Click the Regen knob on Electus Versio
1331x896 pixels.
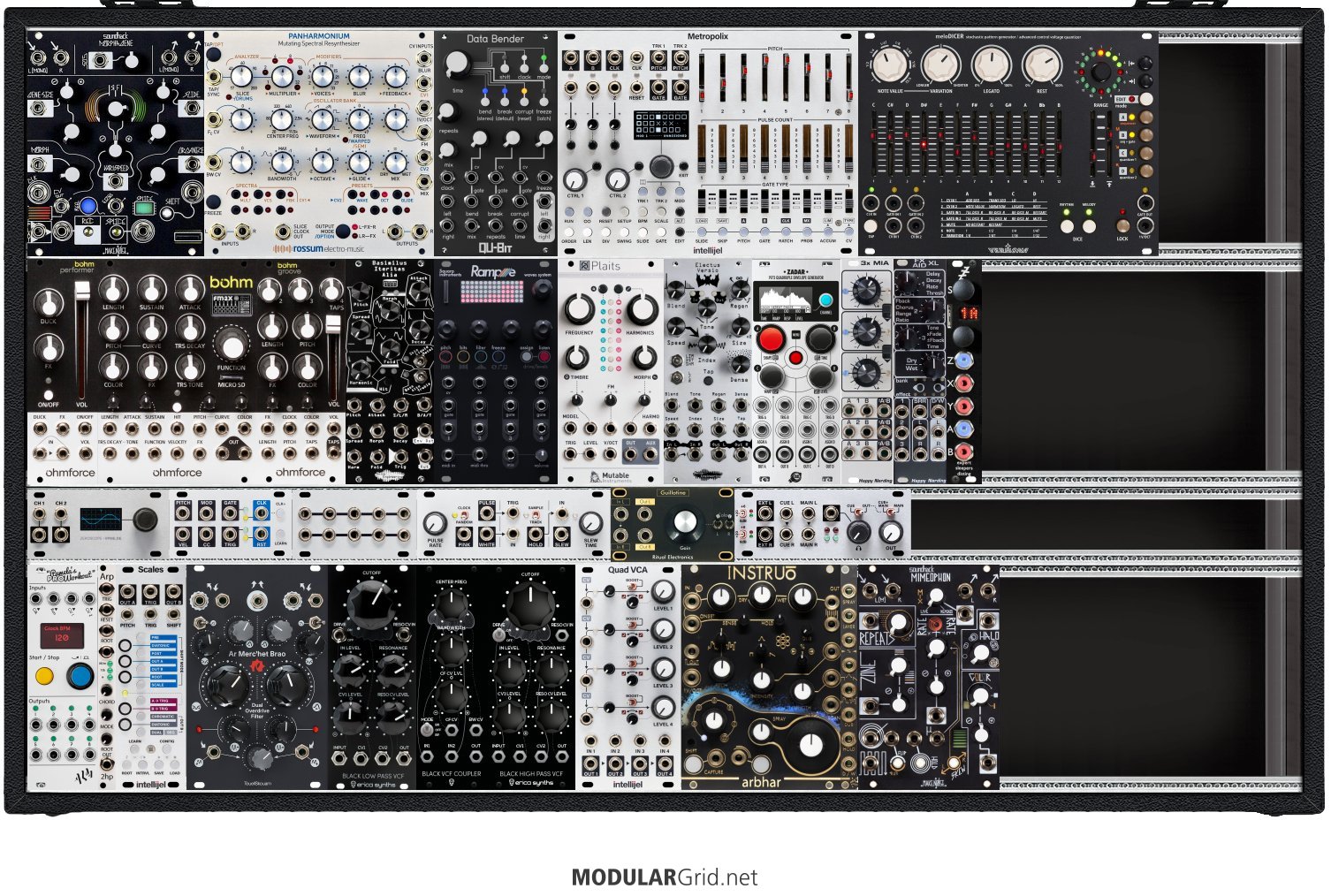(x=739, y=291)
